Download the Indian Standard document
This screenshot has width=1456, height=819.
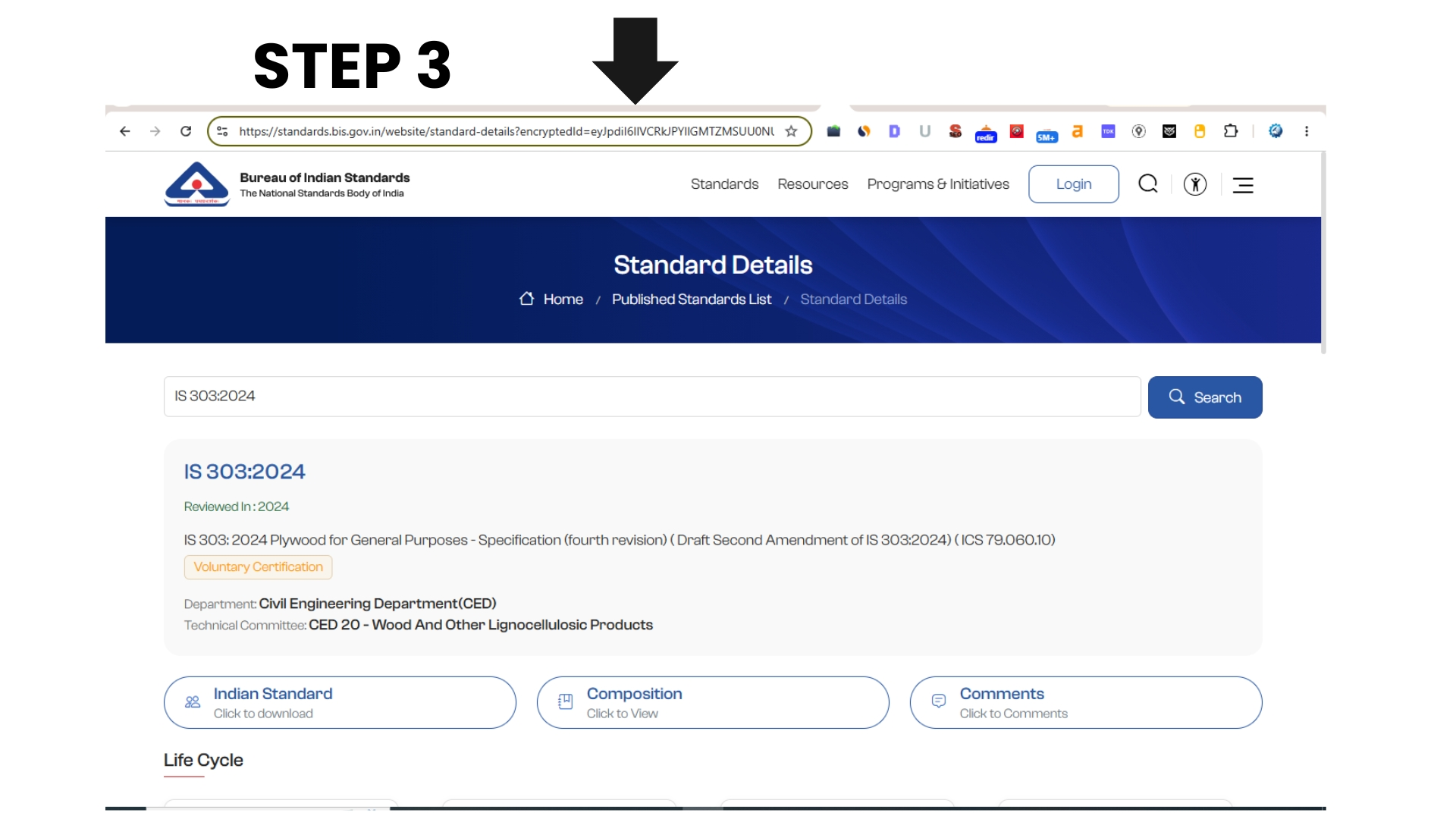coord(340,703)
